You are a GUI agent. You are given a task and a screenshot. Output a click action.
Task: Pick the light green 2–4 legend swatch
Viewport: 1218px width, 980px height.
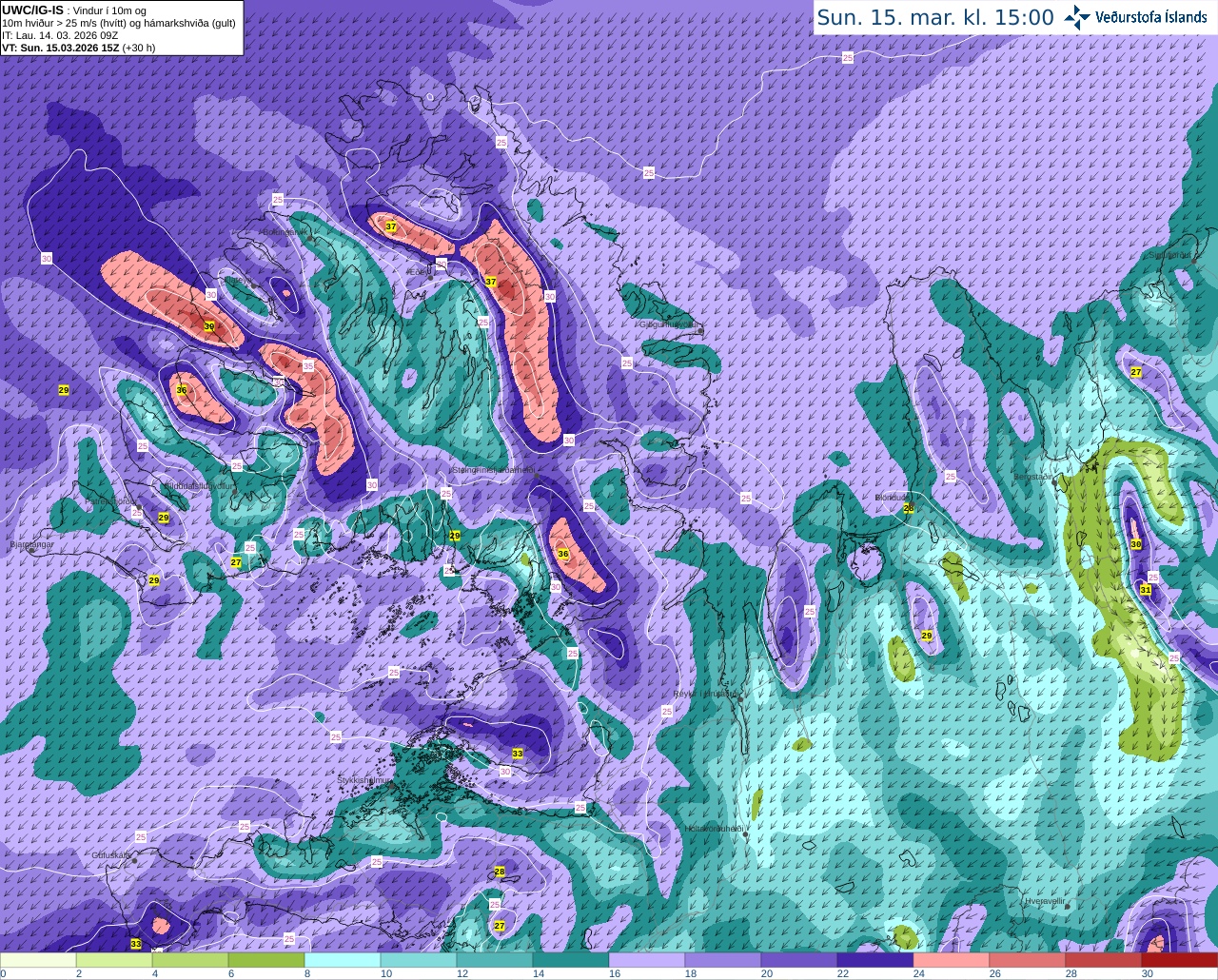tap(114, 960)
